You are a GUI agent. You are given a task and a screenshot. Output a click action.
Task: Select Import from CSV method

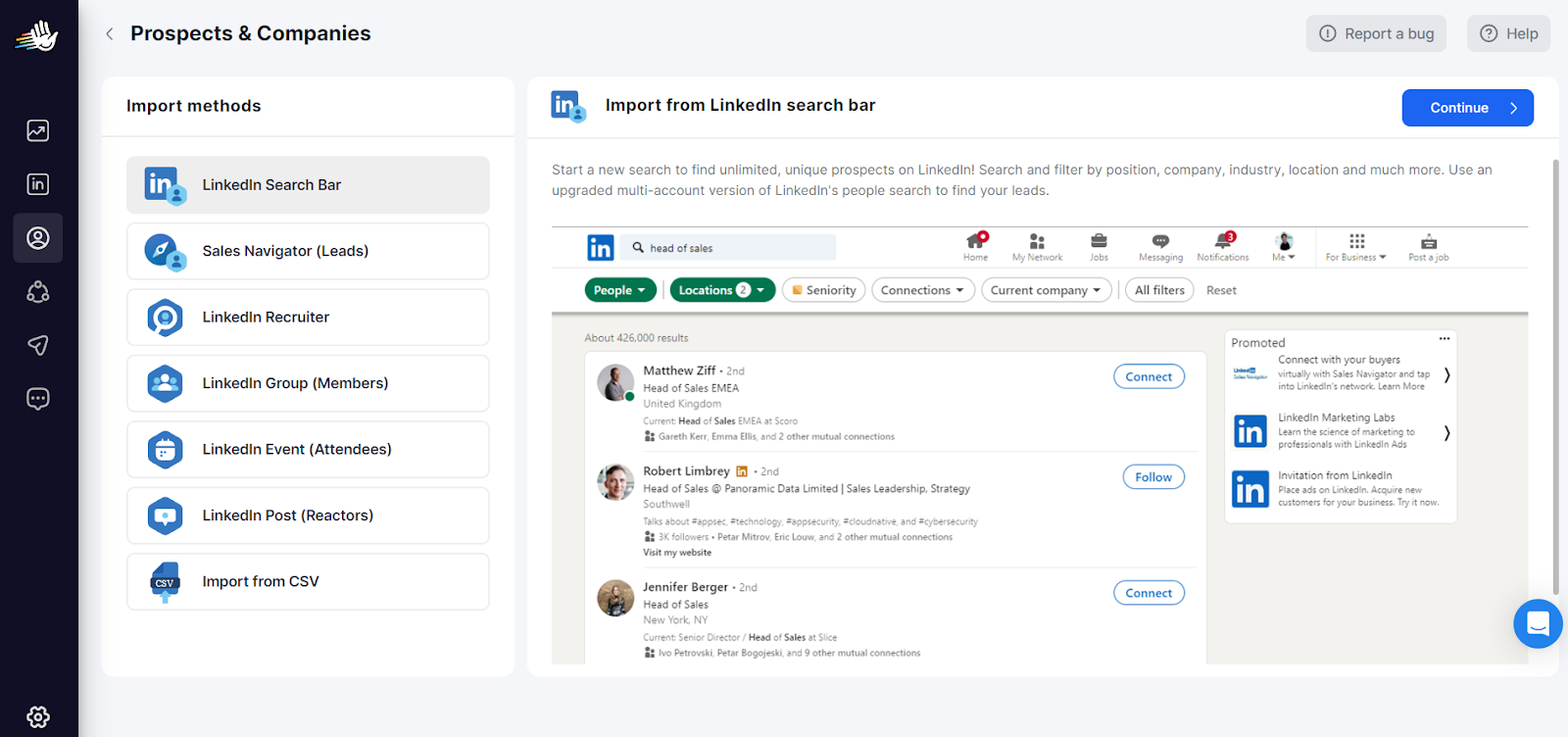308,582
